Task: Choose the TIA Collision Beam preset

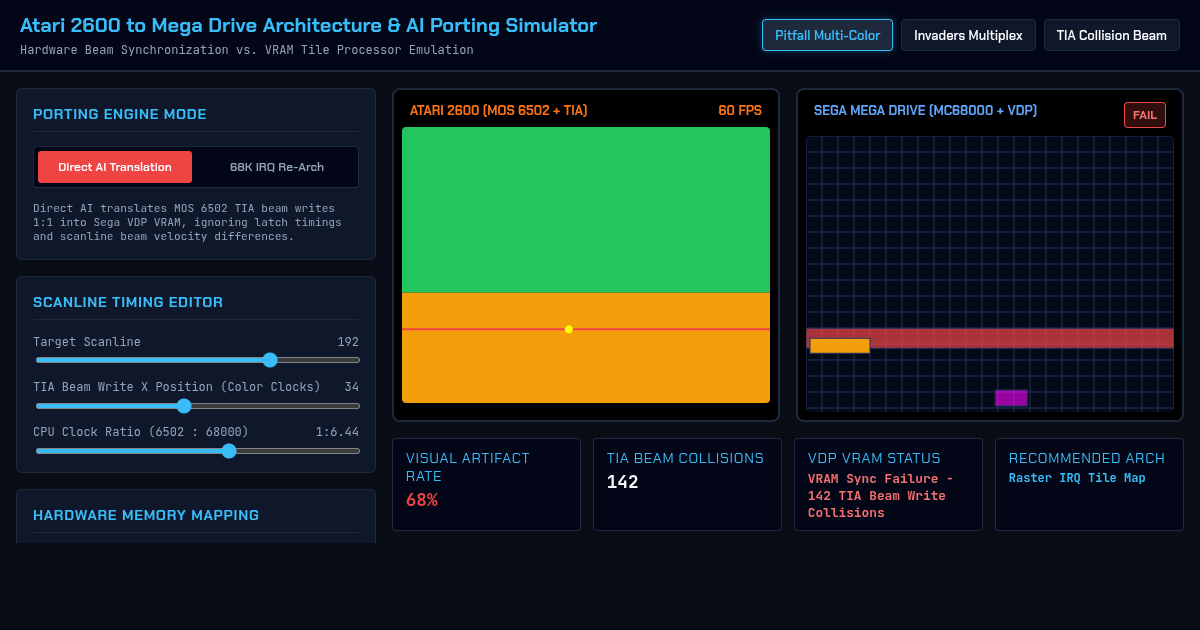Action: (1112, 35)
